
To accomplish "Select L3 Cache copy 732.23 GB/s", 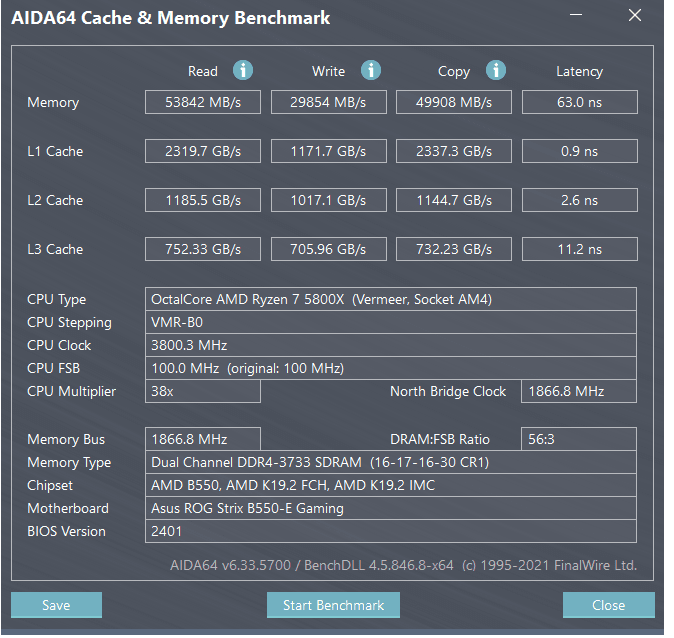I will [454, 249].
